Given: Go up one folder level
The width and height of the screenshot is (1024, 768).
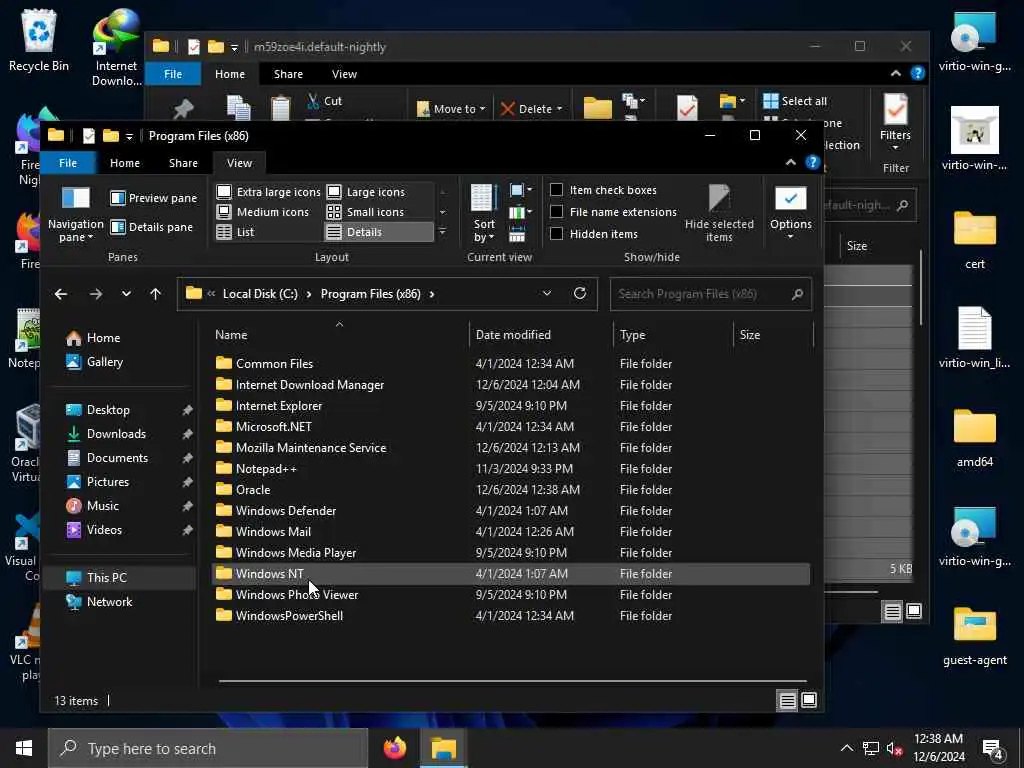Looking at the screenshot, I should click(x=155, y=294).
